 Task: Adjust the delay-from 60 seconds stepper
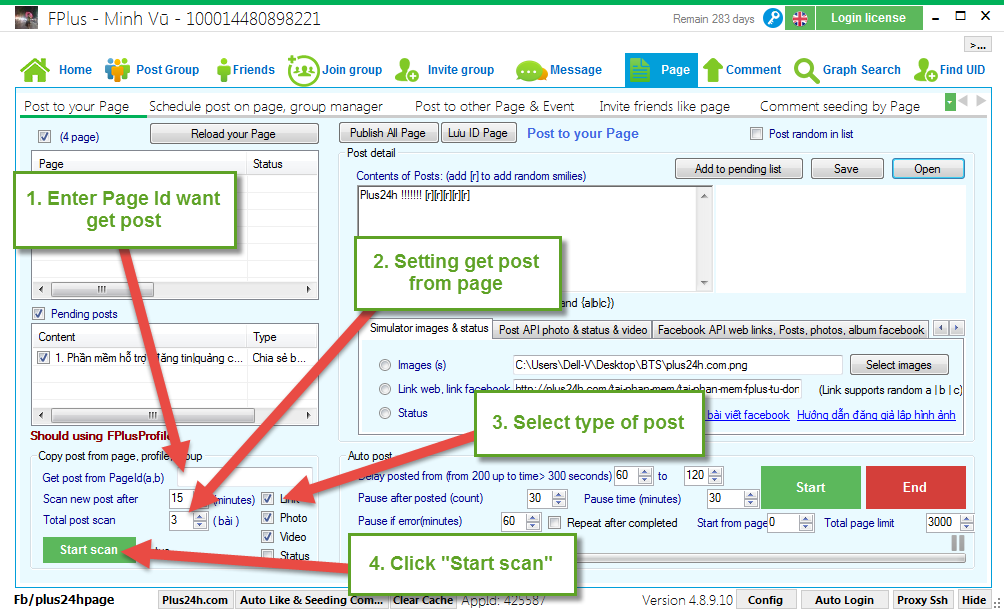(x=645, y=476)
